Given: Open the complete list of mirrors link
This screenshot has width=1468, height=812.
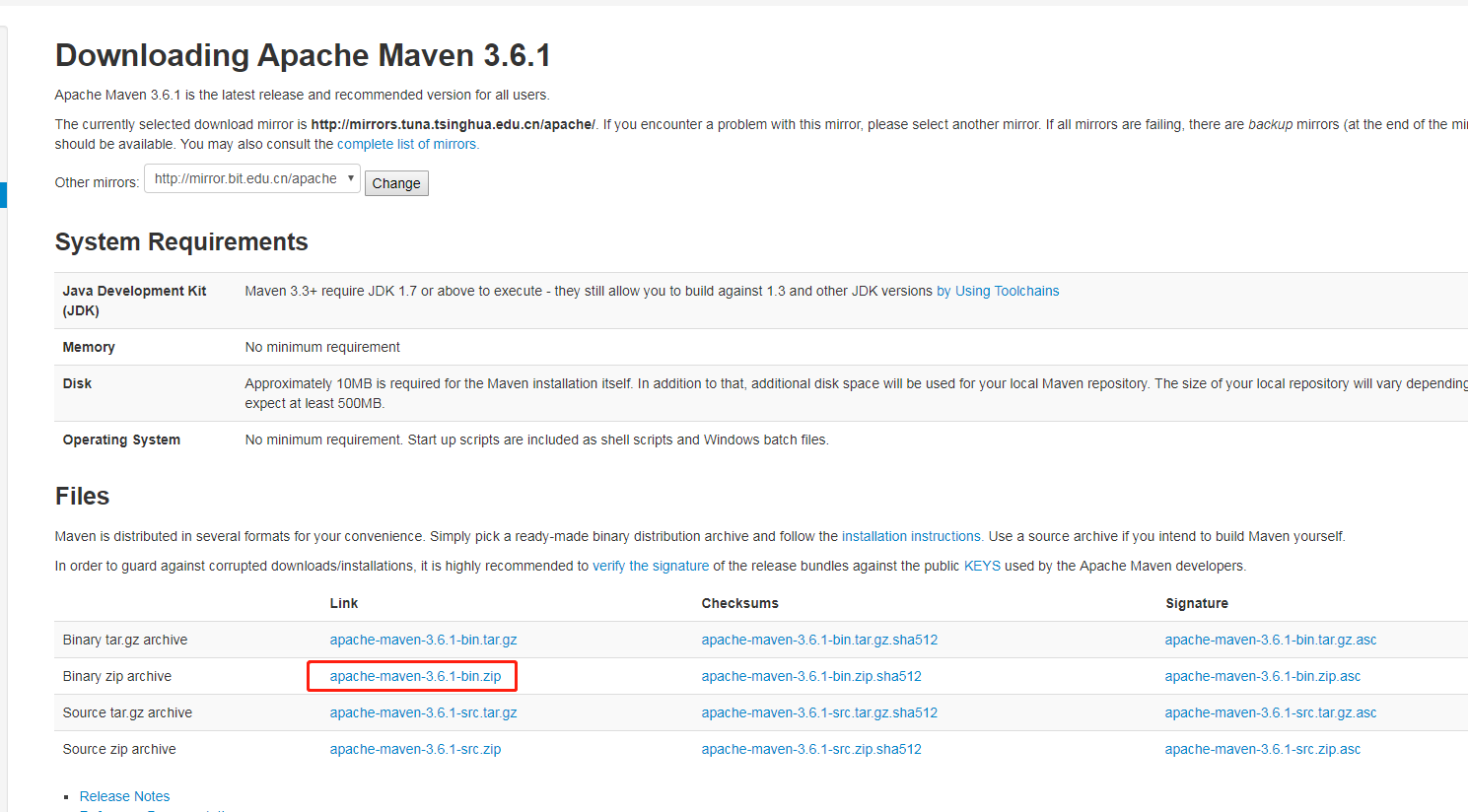Looking at the screenshot, I should pos(408,144).
